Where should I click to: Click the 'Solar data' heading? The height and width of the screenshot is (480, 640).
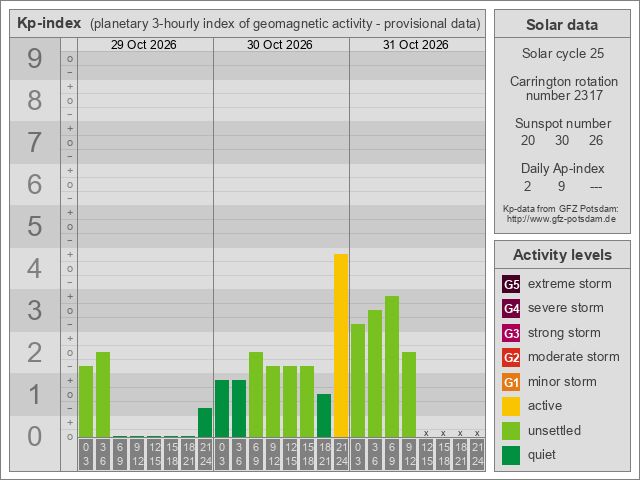562,24
